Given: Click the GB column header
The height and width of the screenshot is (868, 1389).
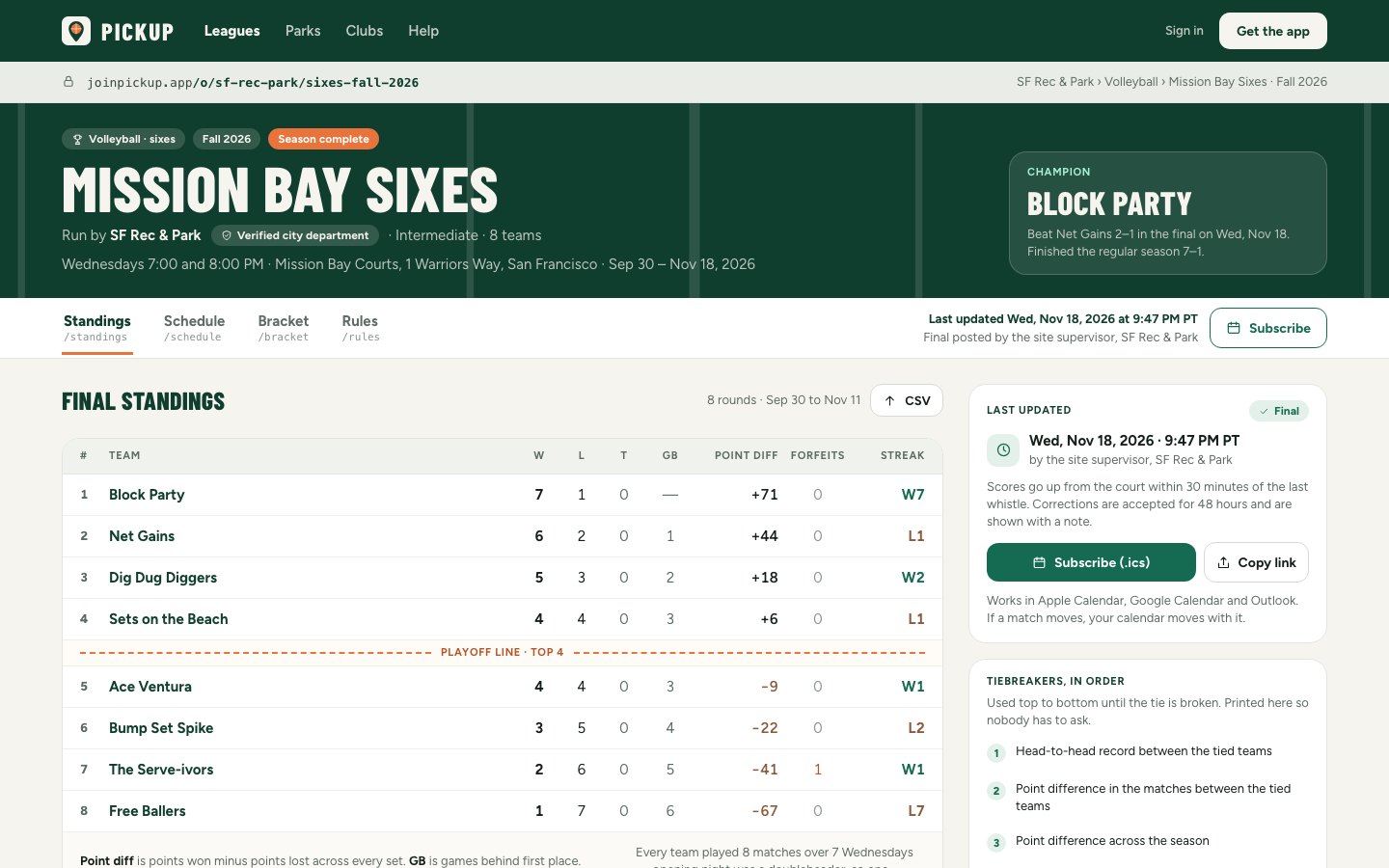Looking at the screenshot, I should (x=670, y=455).
